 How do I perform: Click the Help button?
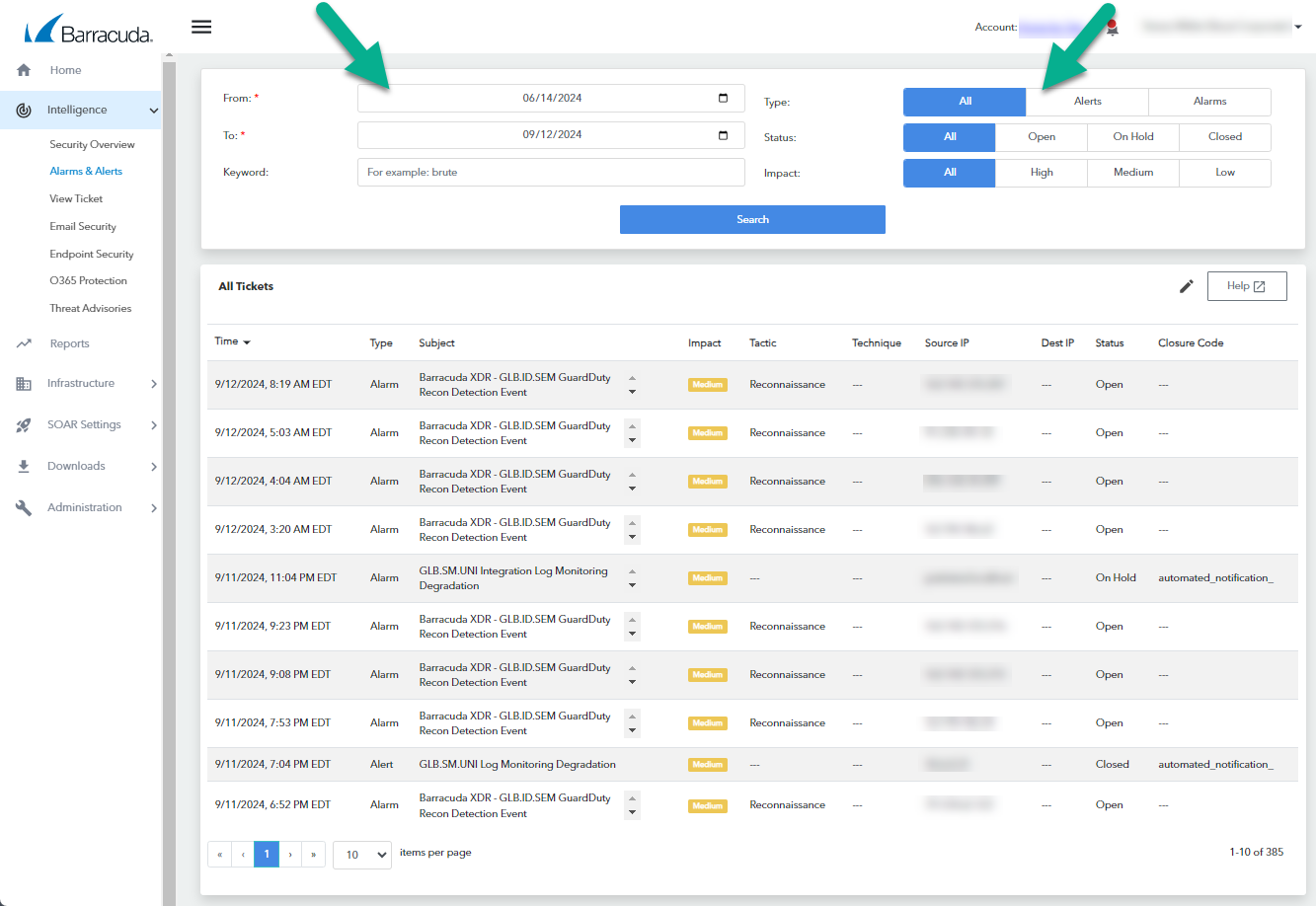1247,286
